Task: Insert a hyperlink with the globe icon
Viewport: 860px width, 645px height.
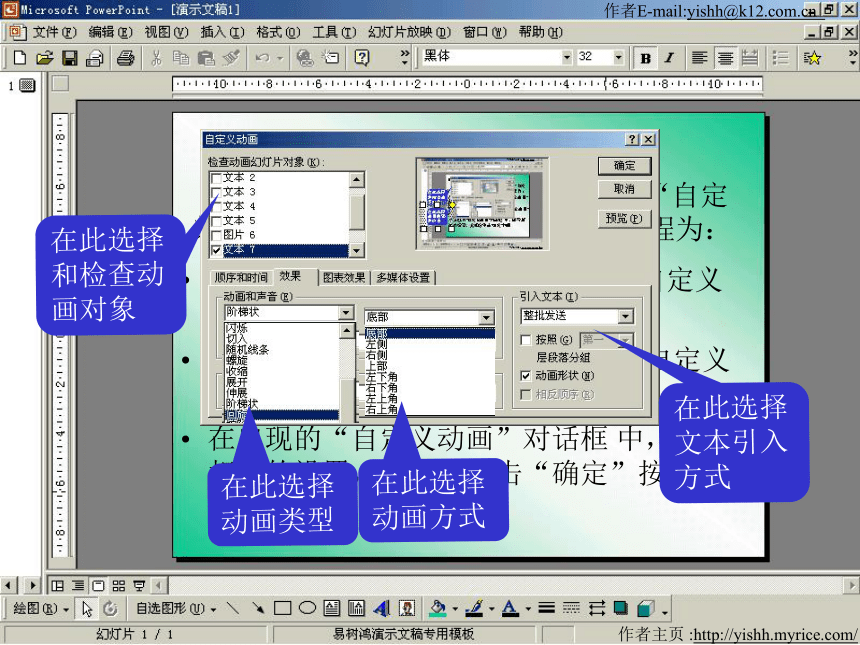Action: tap(304, 58)
